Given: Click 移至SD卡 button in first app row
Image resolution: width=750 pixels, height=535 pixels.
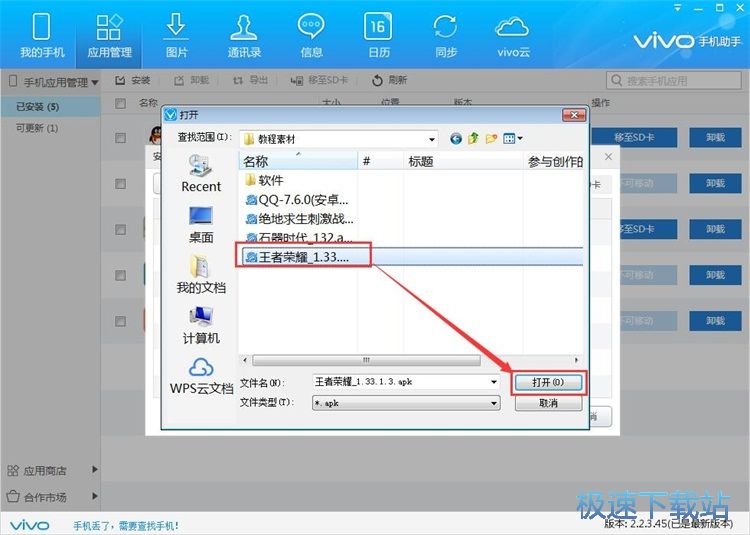Looking at the screenshot, I should pyautogui.click(x=634, y=138).
